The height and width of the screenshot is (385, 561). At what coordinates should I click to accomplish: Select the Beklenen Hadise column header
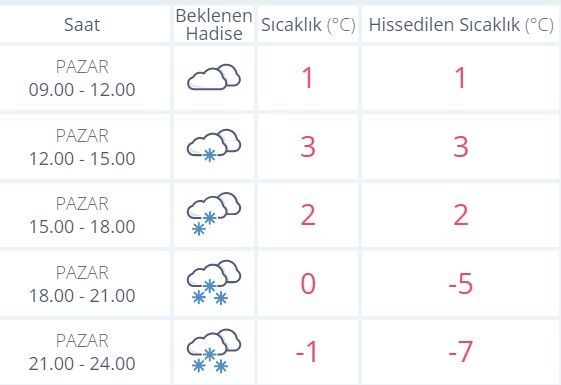(x=214, y=25)
